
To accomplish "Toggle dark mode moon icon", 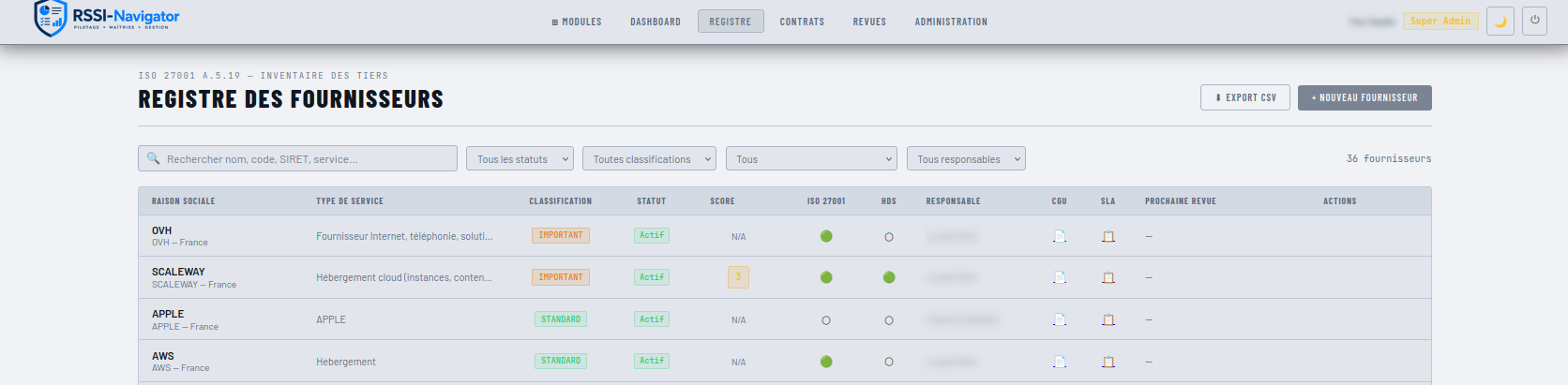I will pos(1500,21).
